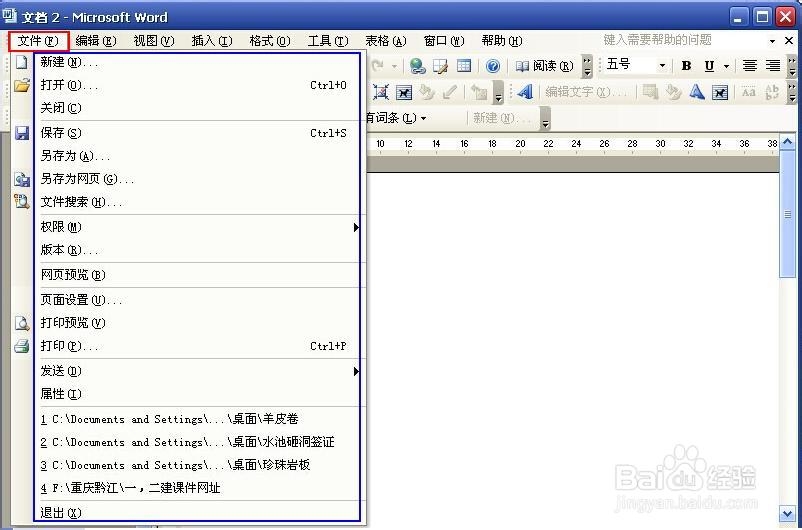Image resolution: width=802 pixels, height=530 pixels.
Task: Choose 退出(X) to exit Word
Action: coord(197,513)
